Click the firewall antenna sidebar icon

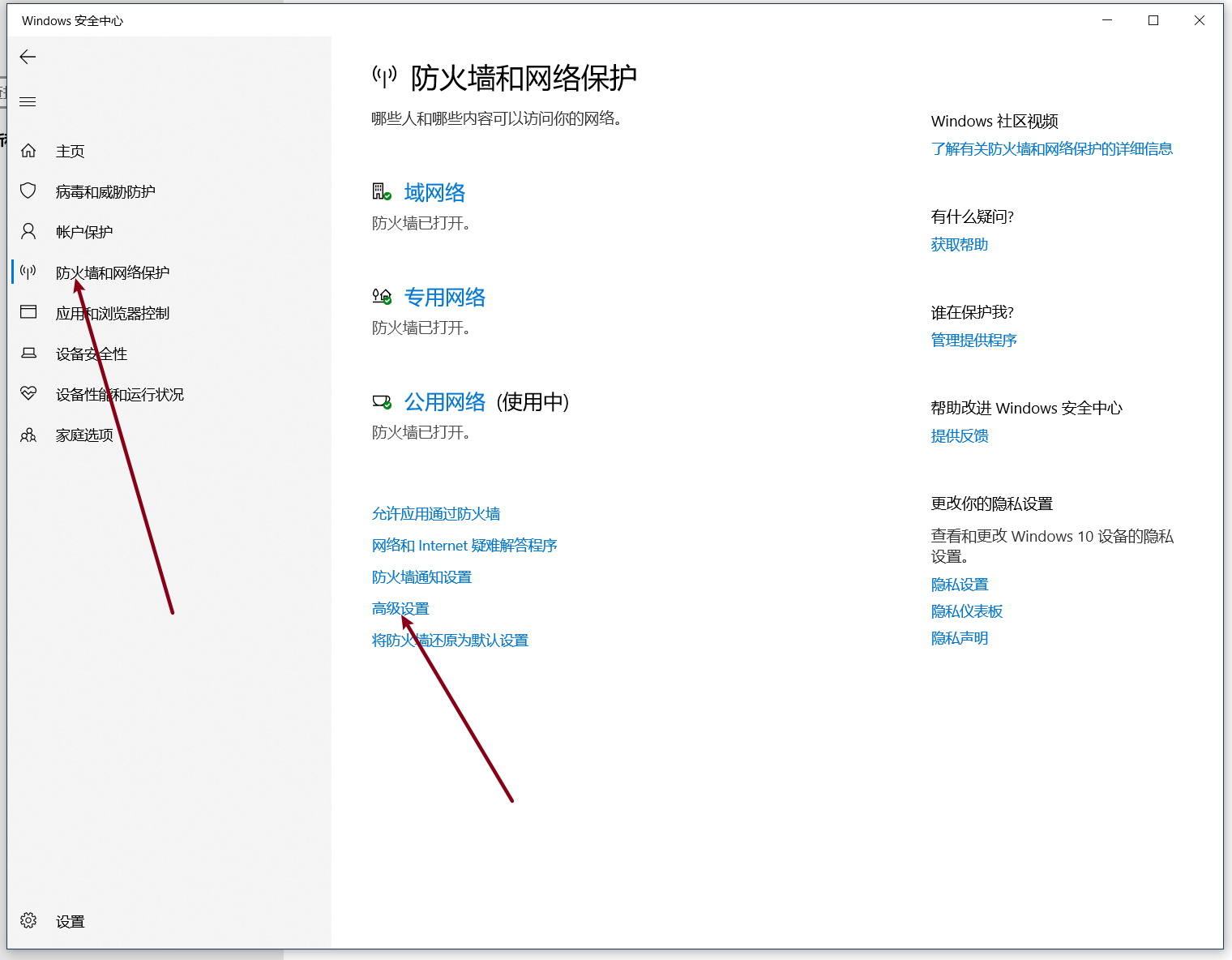[28, 272]
